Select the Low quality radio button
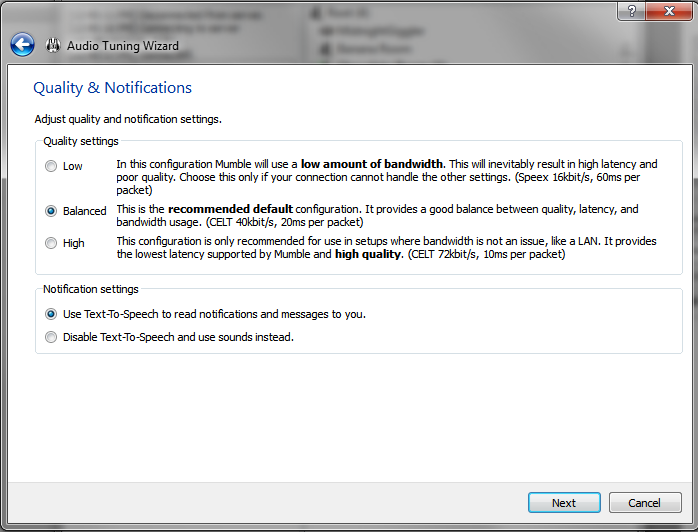This screenshot has width=698, height=532. (51, 166)
